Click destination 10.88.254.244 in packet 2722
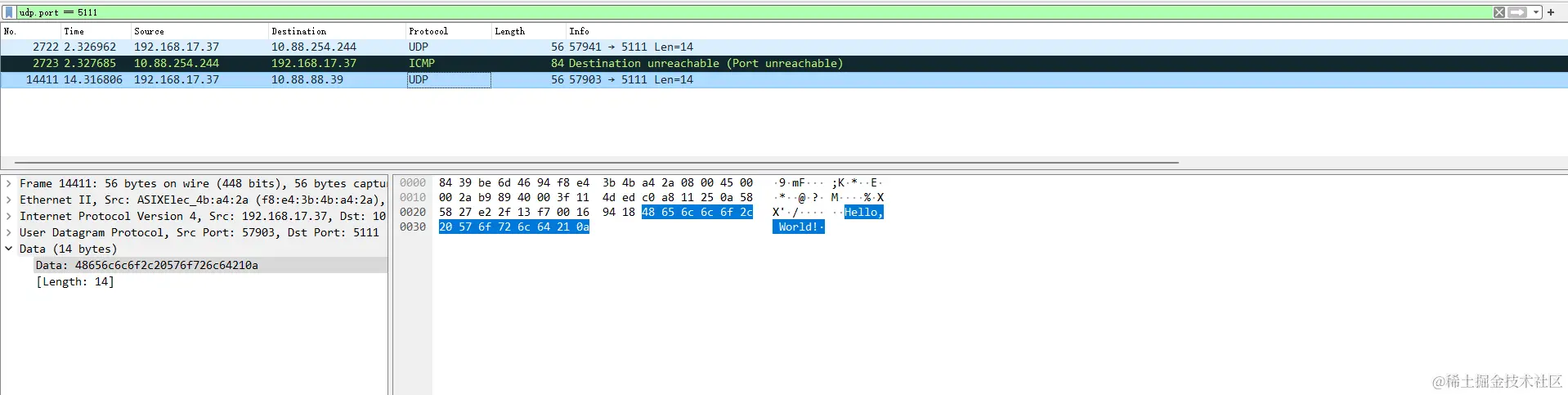The image size is (1568, 395). [314, 47]
